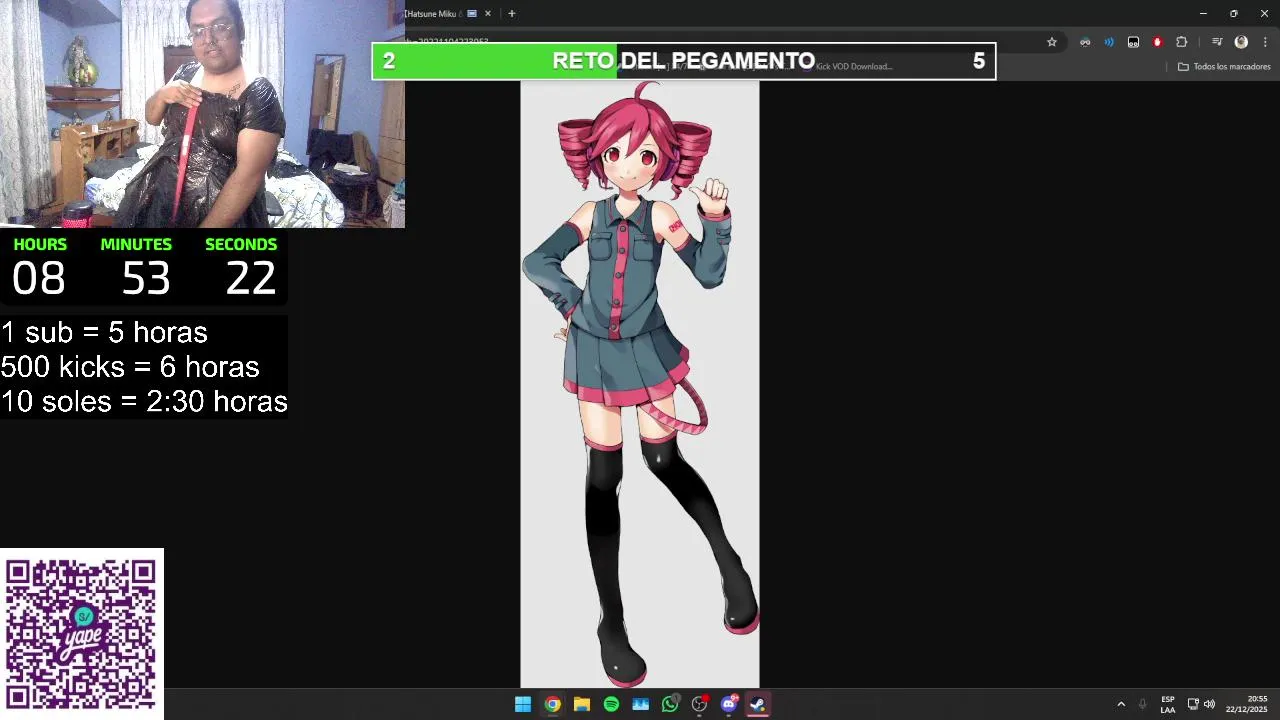Click the microphone tray icon
The width and height of the screenshot is (1280, 720).
1143,705
